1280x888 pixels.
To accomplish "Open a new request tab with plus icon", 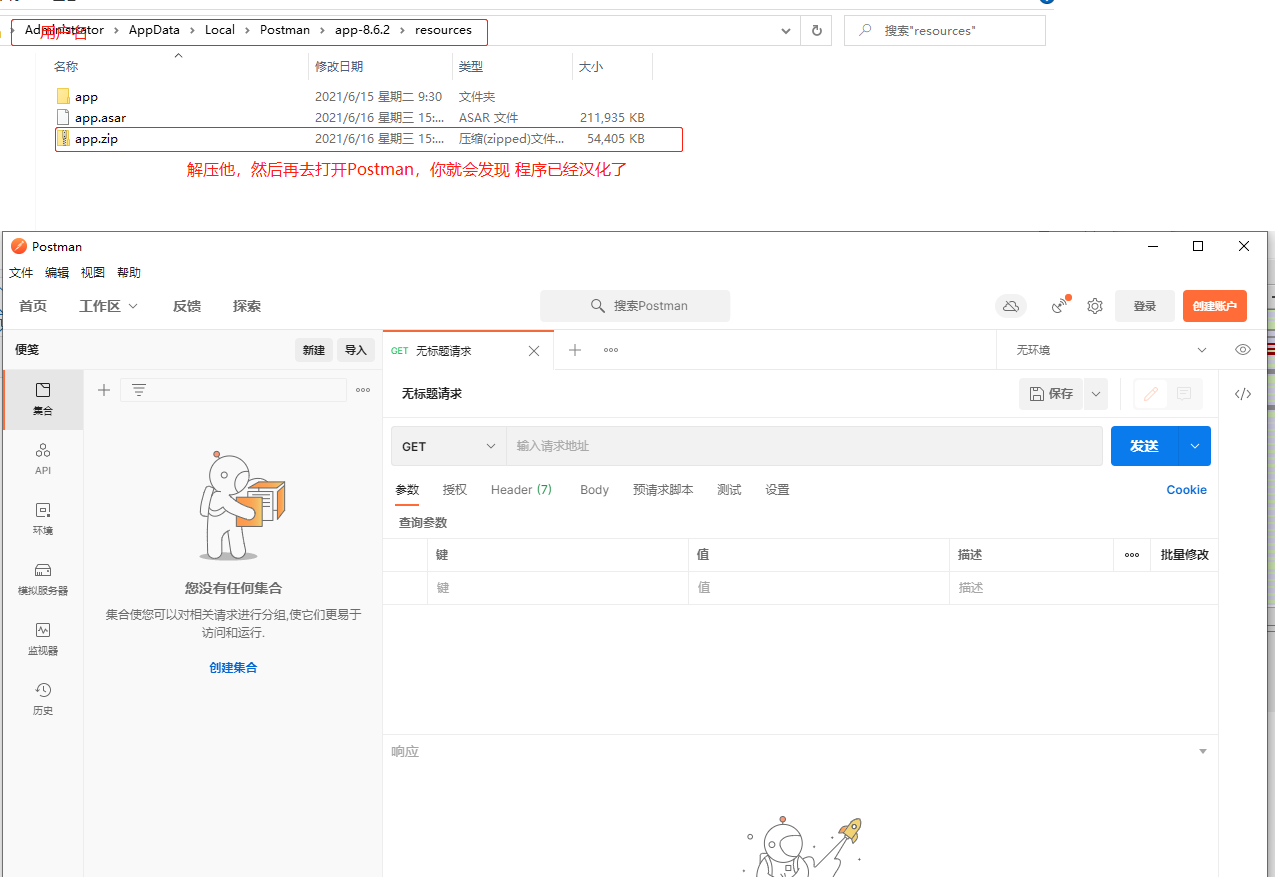I will tap(575, 350).
